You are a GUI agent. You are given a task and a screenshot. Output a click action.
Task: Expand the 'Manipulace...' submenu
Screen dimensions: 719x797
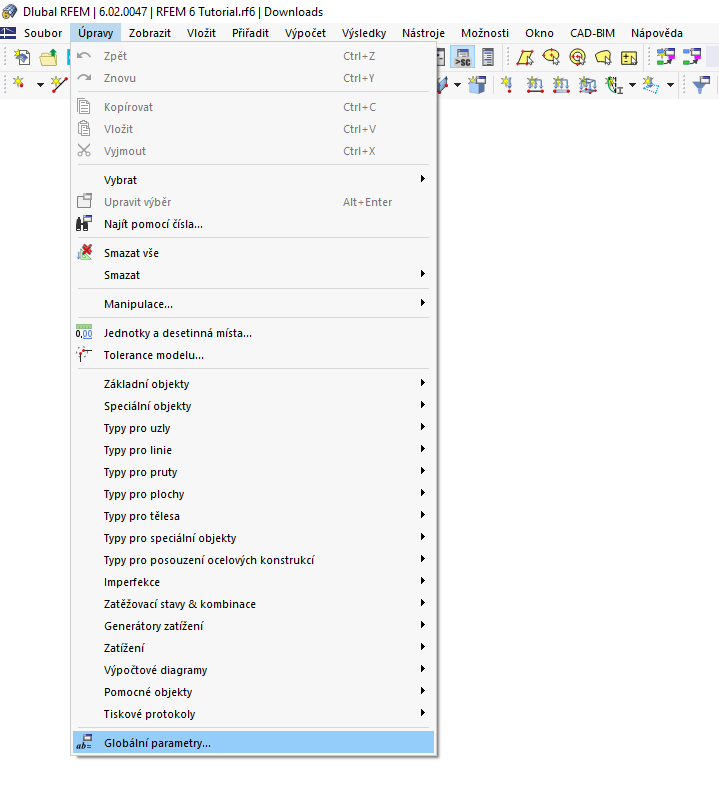[x=253, y=304]
